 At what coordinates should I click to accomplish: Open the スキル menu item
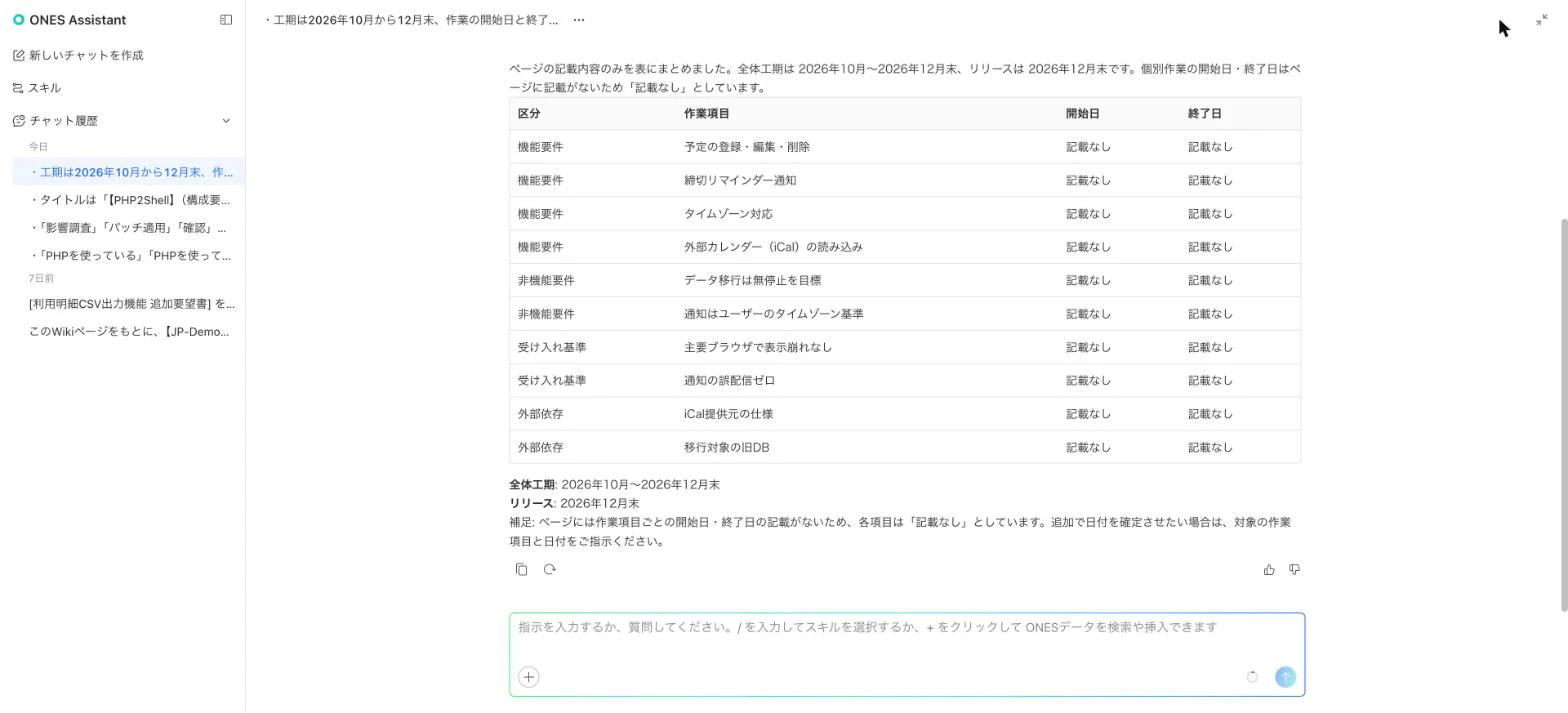(x=37, y=88)
